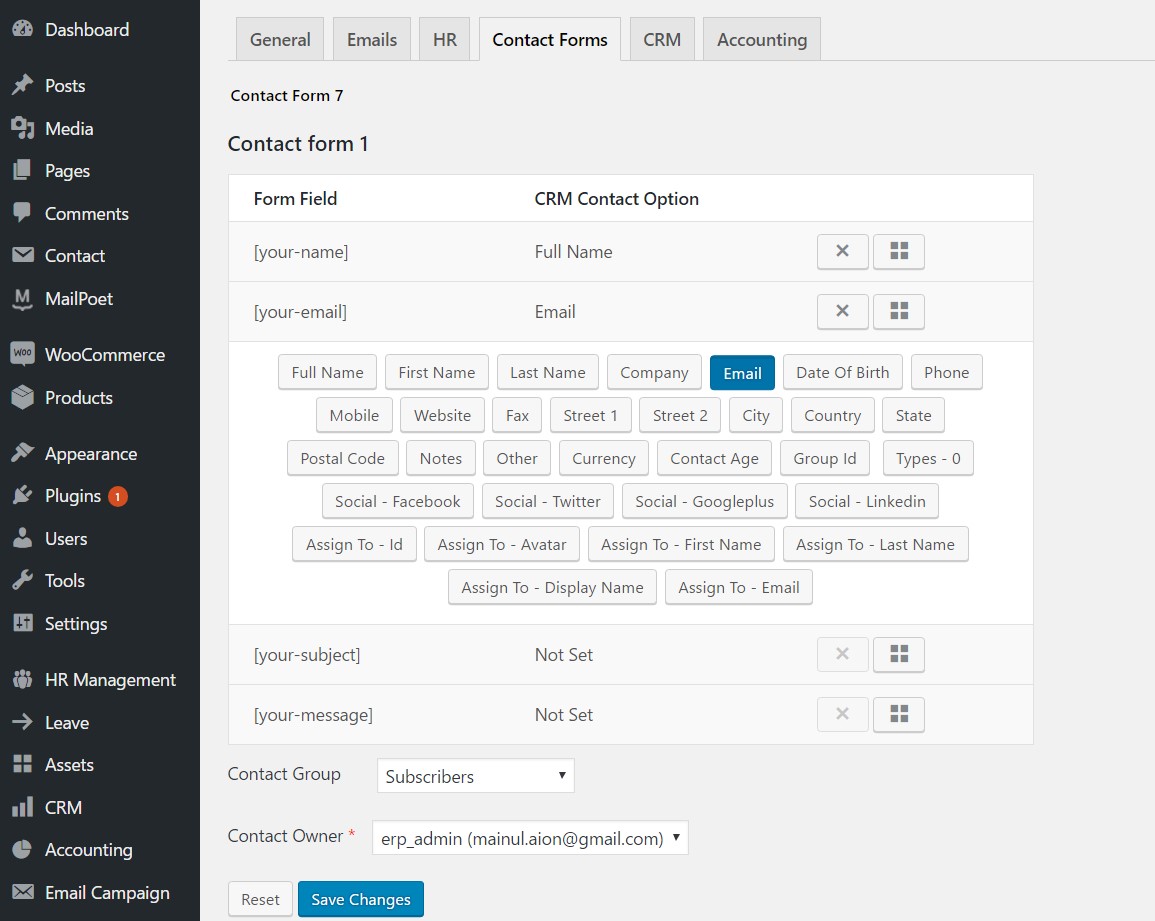Select Assign To - Display Name option
The width and height of the screenshot is (1155, 921).
[552, 588]
